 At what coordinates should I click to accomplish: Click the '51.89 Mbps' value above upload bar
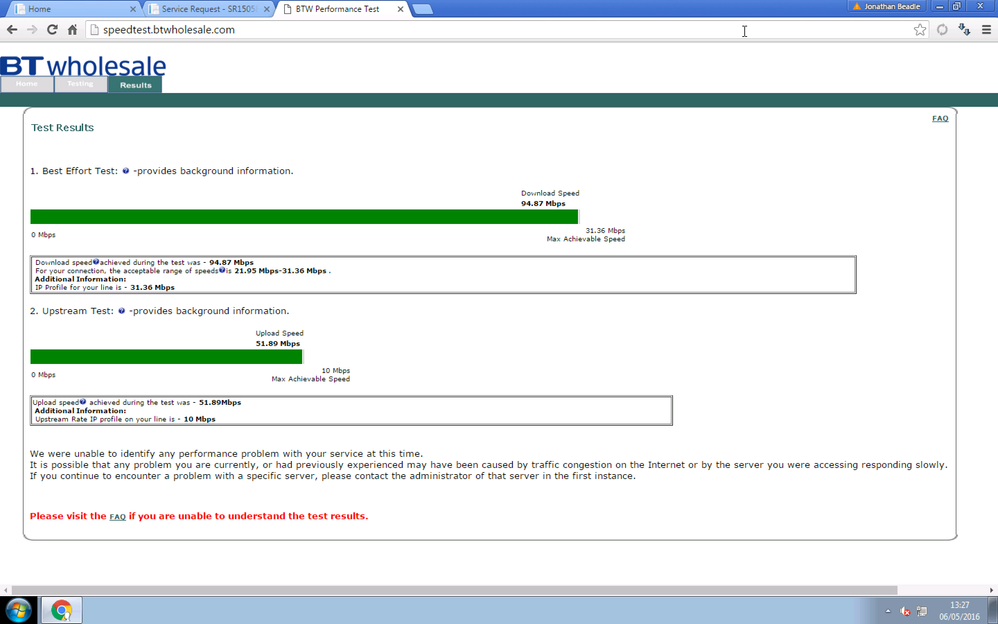pyautogui.click(x=278, y=344)
